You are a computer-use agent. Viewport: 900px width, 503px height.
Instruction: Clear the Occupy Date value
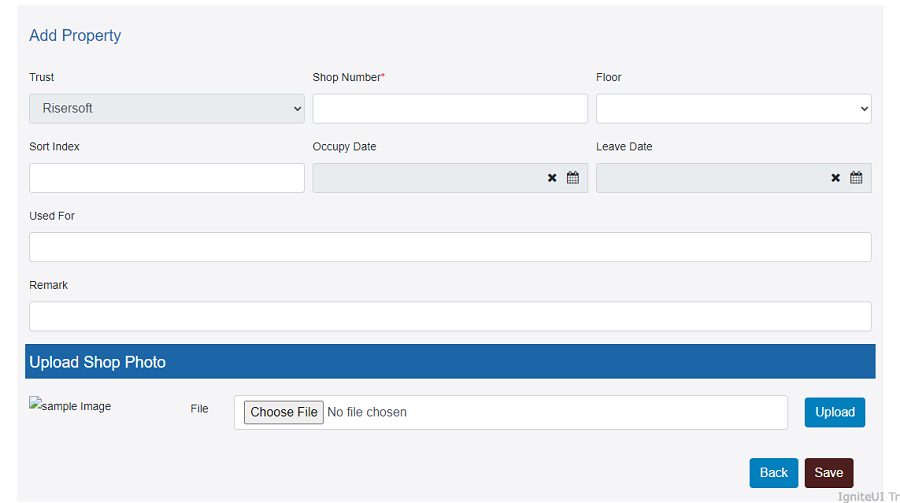[552, 178]
